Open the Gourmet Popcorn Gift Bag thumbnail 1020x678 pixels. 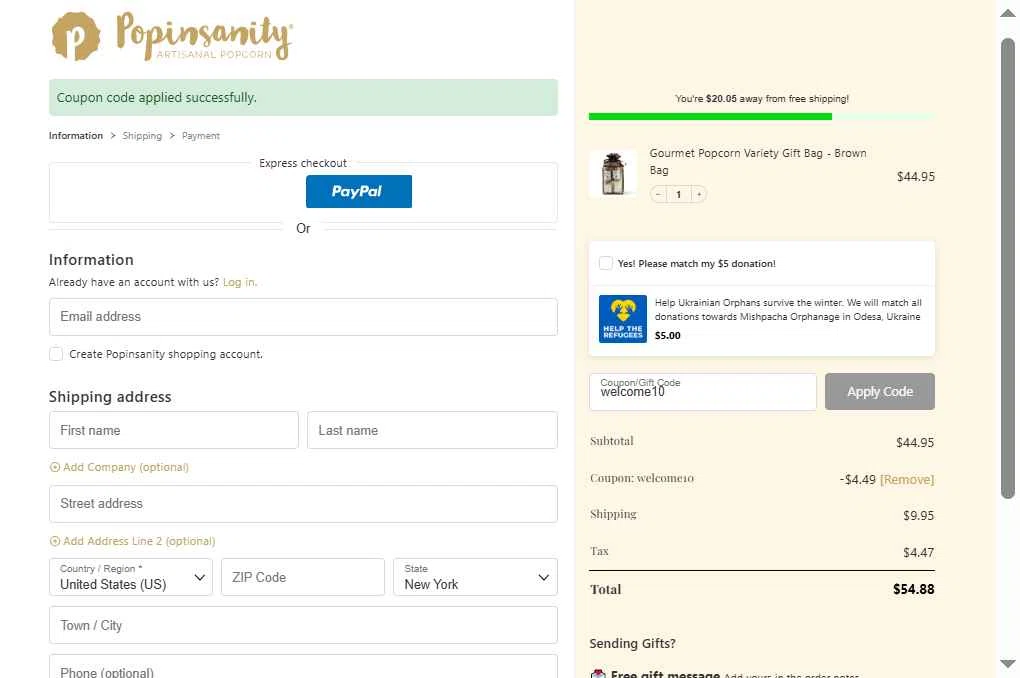coord(613,174)
